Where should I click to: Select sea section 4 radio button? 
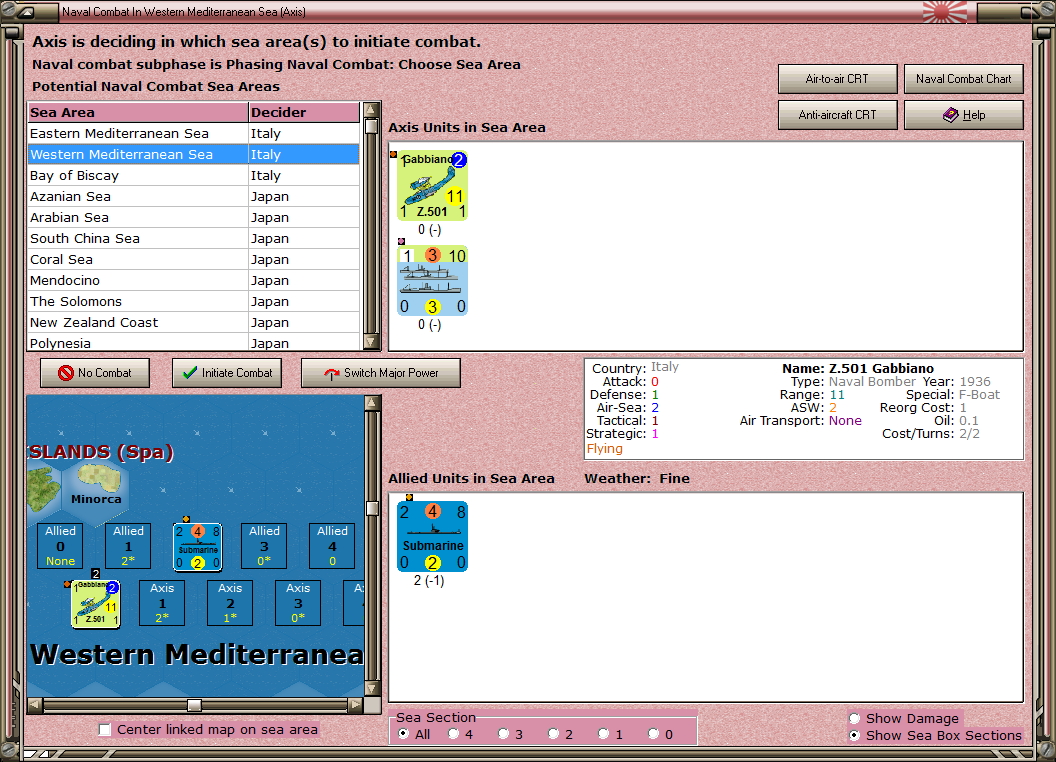453,734
